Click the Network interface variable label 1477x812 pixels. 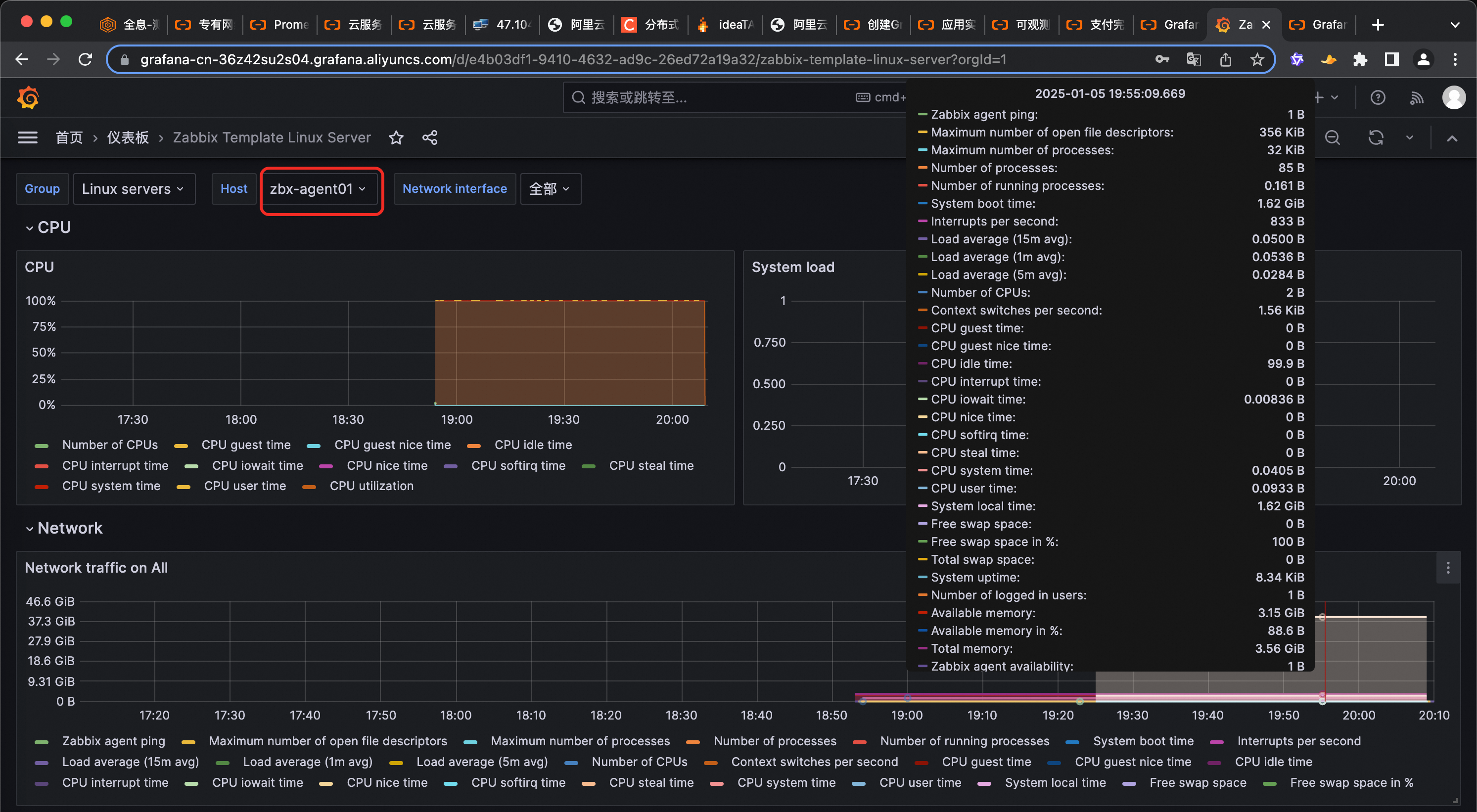[x=455, y=188]
